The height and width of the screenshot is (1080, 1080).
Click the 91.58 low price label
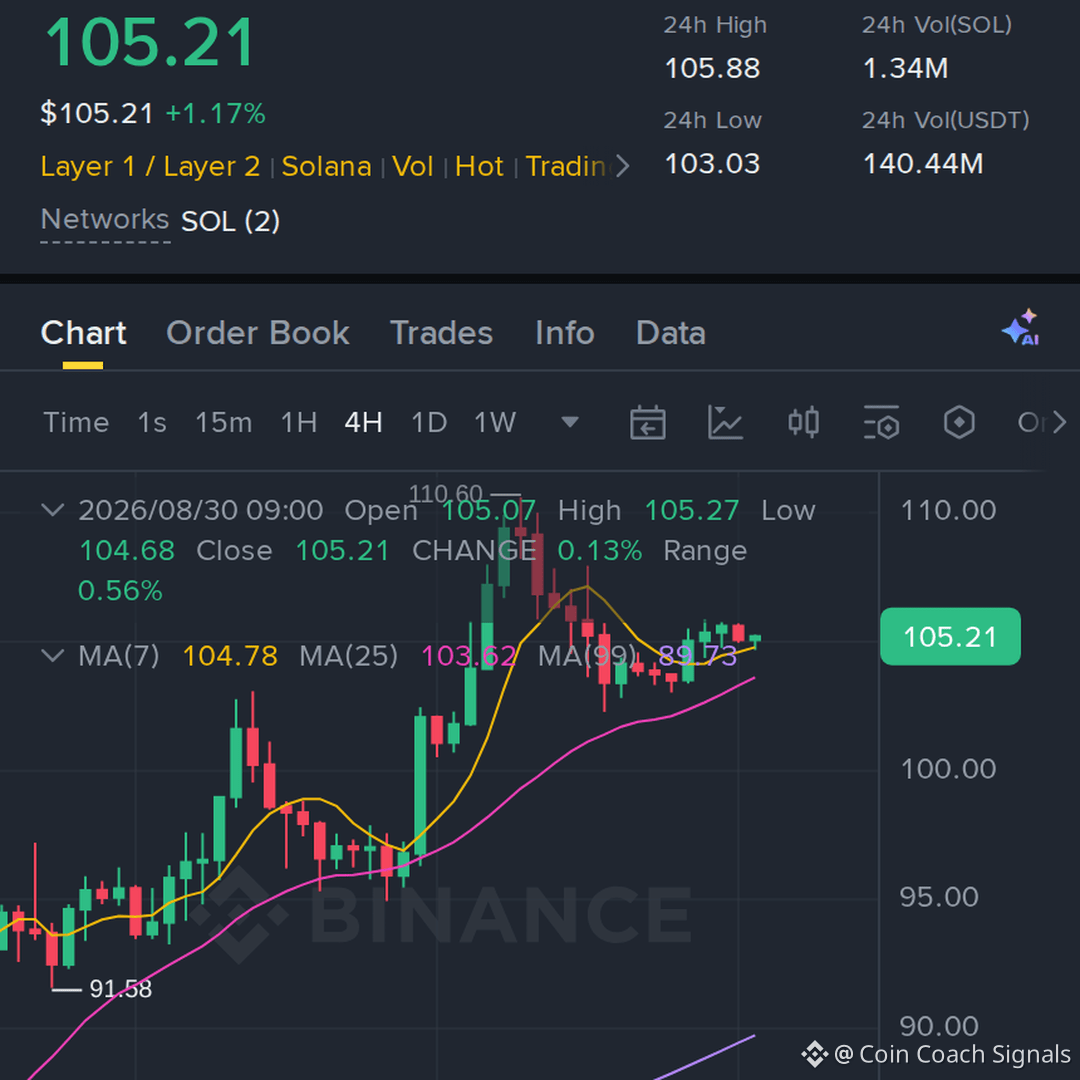(x=121, y=989)
